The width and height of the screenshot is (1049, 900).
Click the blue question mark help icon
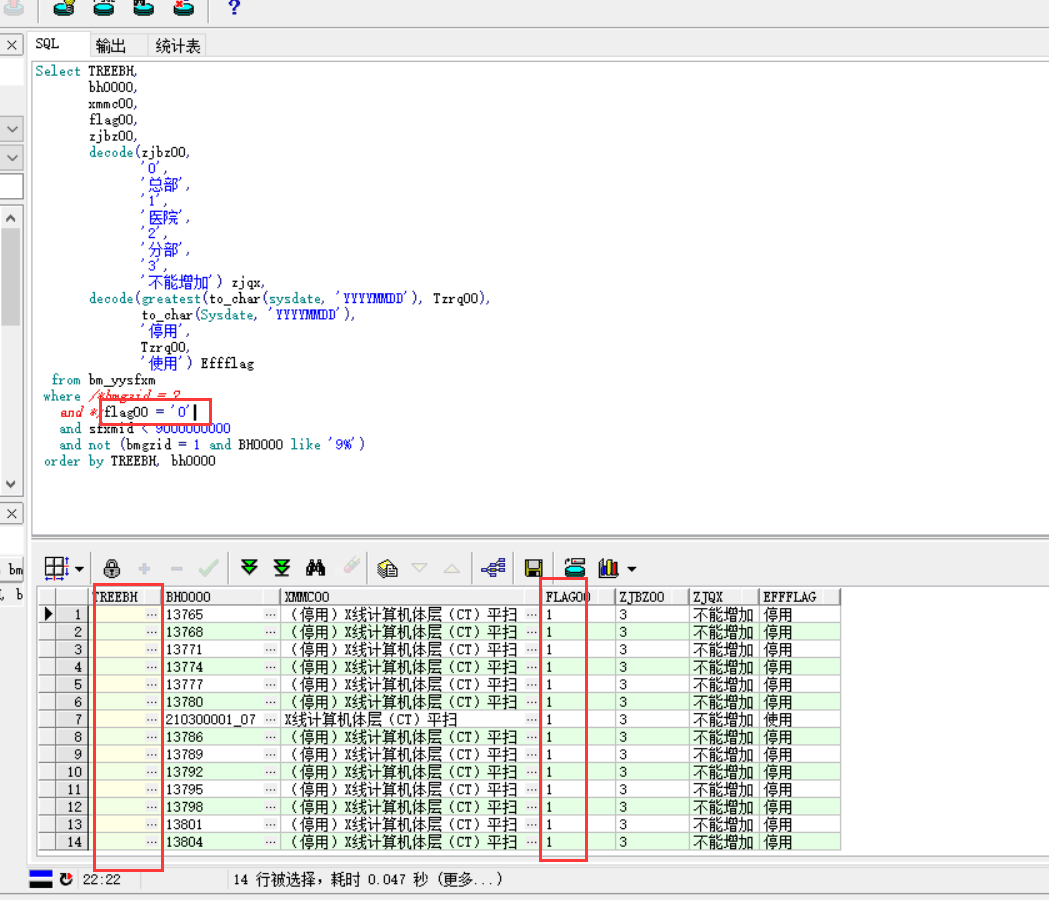click(x=234, y=9)
